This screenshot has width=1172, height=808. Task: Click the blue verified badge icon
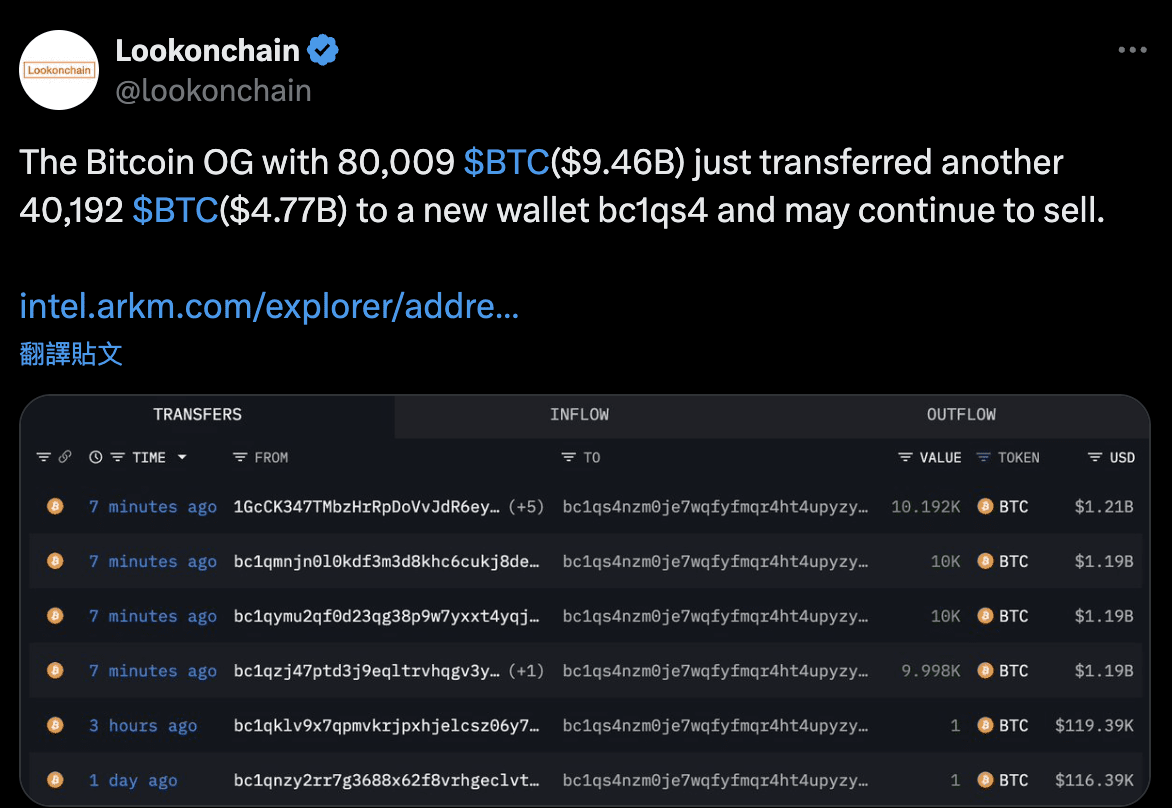point(323,50)
